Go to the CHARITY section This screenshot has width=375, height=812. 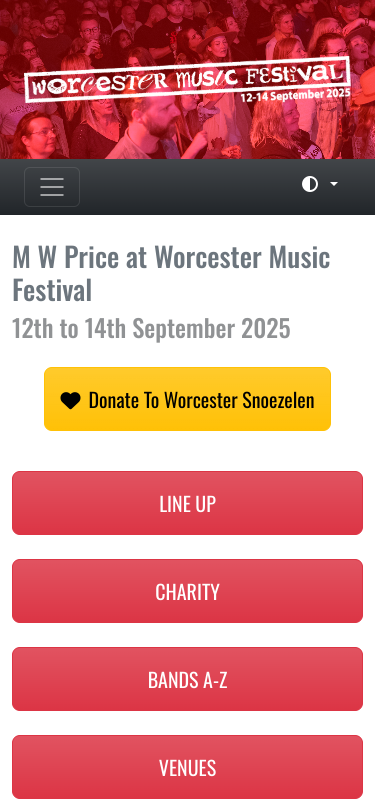188,591
